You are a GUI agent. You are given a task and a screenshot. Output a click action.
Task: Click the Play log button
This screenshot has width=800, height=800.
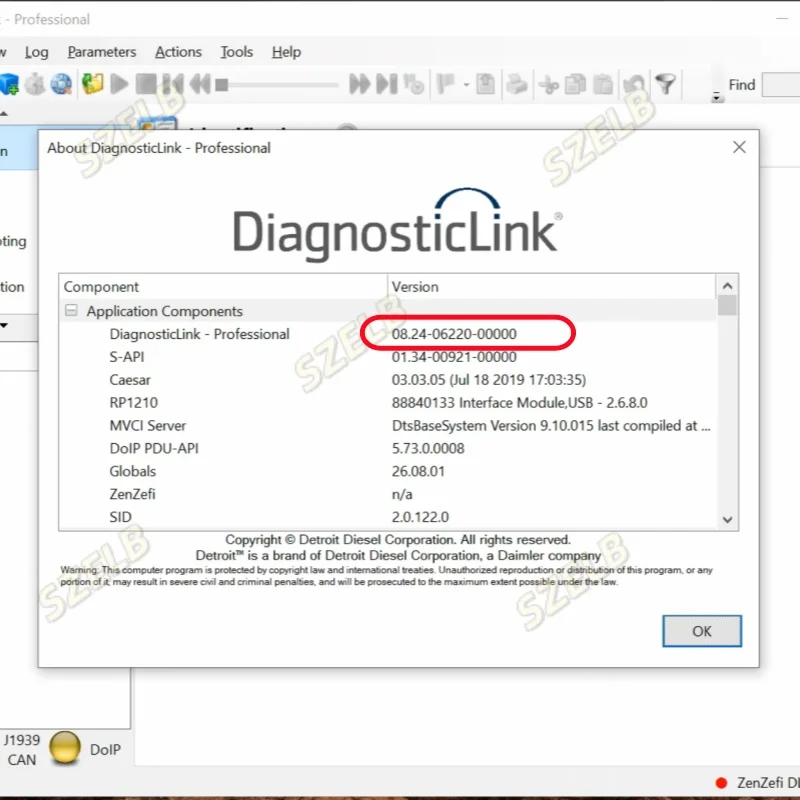(x=119, y=84)
